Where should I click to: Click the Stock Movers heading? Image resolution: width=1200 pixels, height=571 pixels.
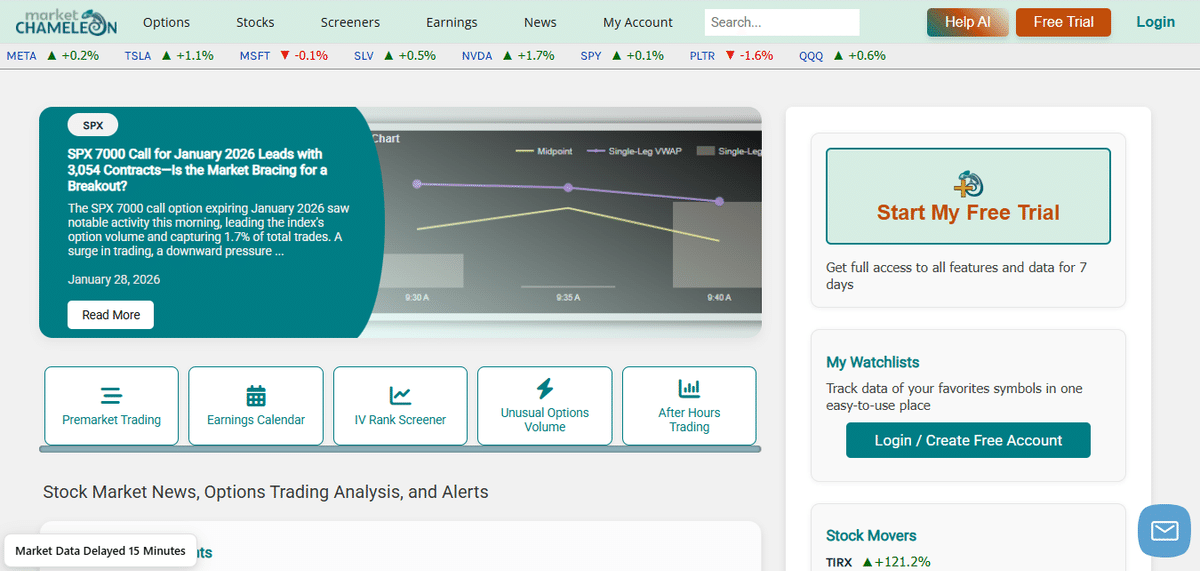871,535
